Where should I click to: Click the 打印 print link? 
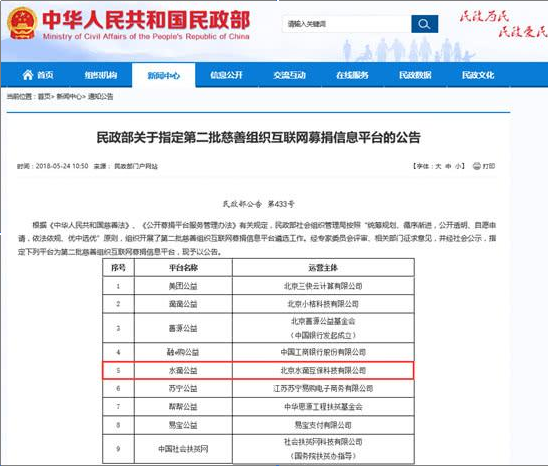pyautogui.click(x=489, y=166)
